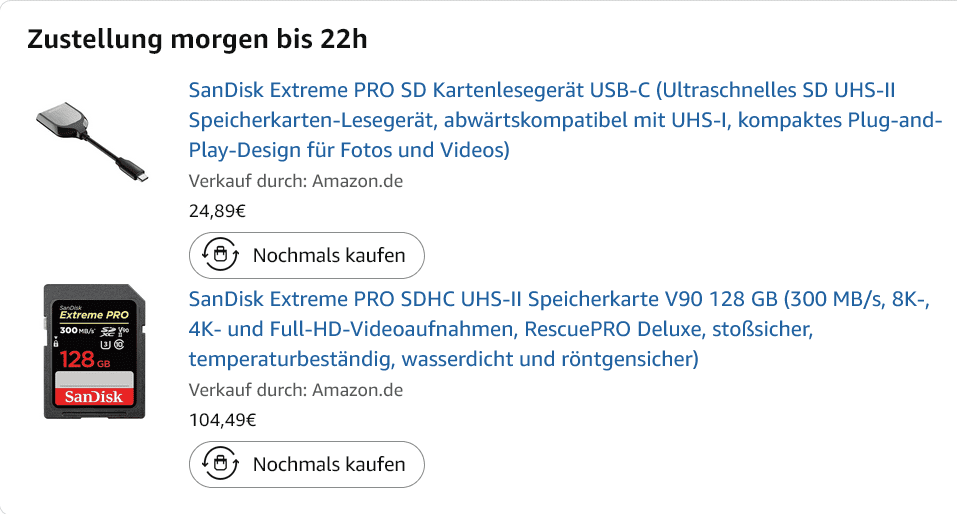
Task: Click the Zustellung morgen bis 22h heading
Action: [197, 40]
